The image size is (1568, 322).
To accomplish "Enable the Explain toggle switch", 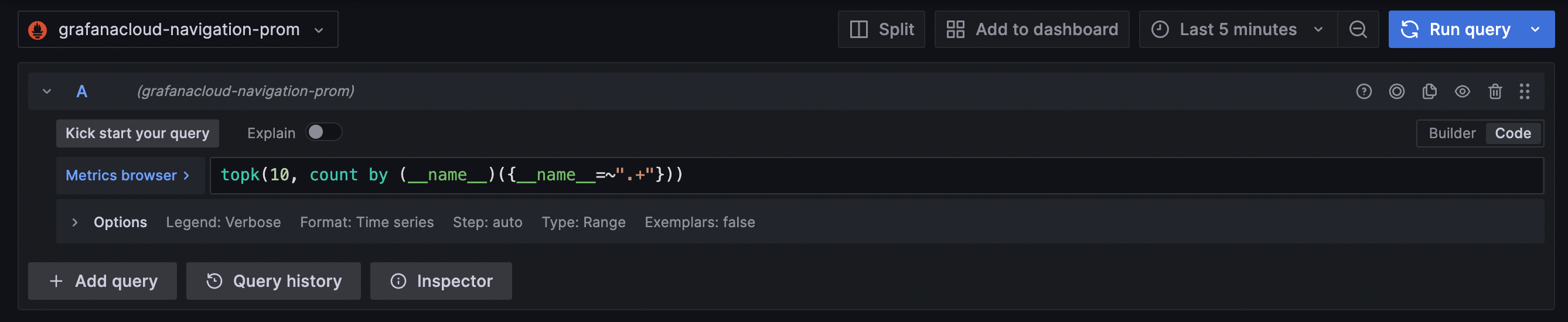I will [x=323, y=132].
